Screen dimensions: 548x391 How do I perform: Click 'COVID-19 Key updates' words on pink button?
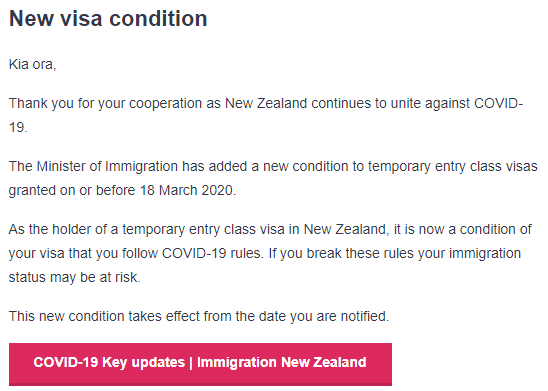point(109,362)
